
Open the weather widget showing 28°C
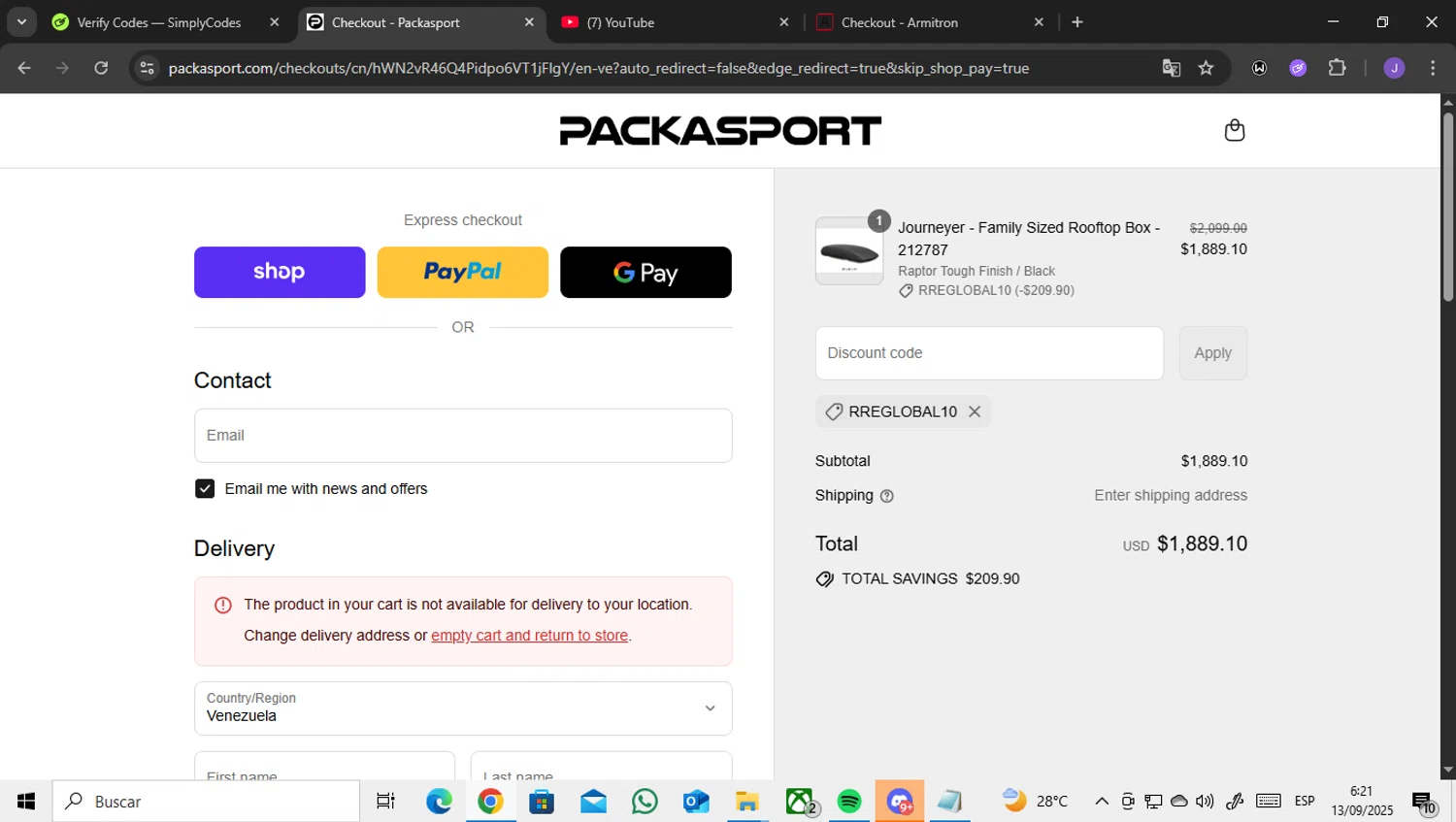click(1035, 802)
